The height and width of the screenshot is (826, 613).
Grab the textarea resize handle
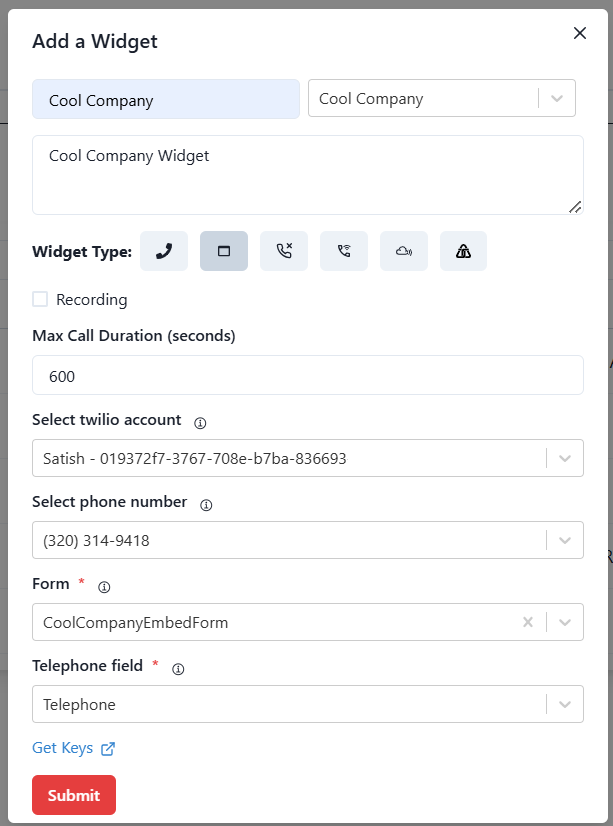(575, 207)
